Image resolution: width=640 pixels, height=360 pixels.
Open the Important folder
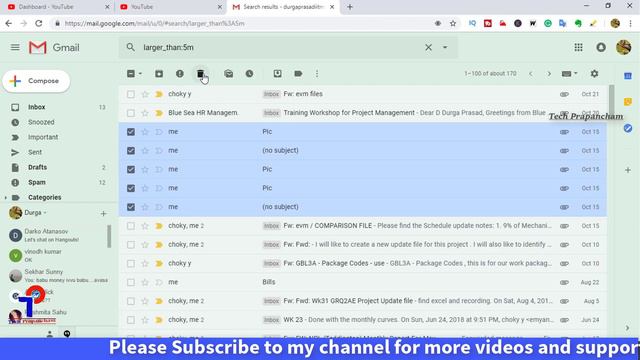(43, 137)
